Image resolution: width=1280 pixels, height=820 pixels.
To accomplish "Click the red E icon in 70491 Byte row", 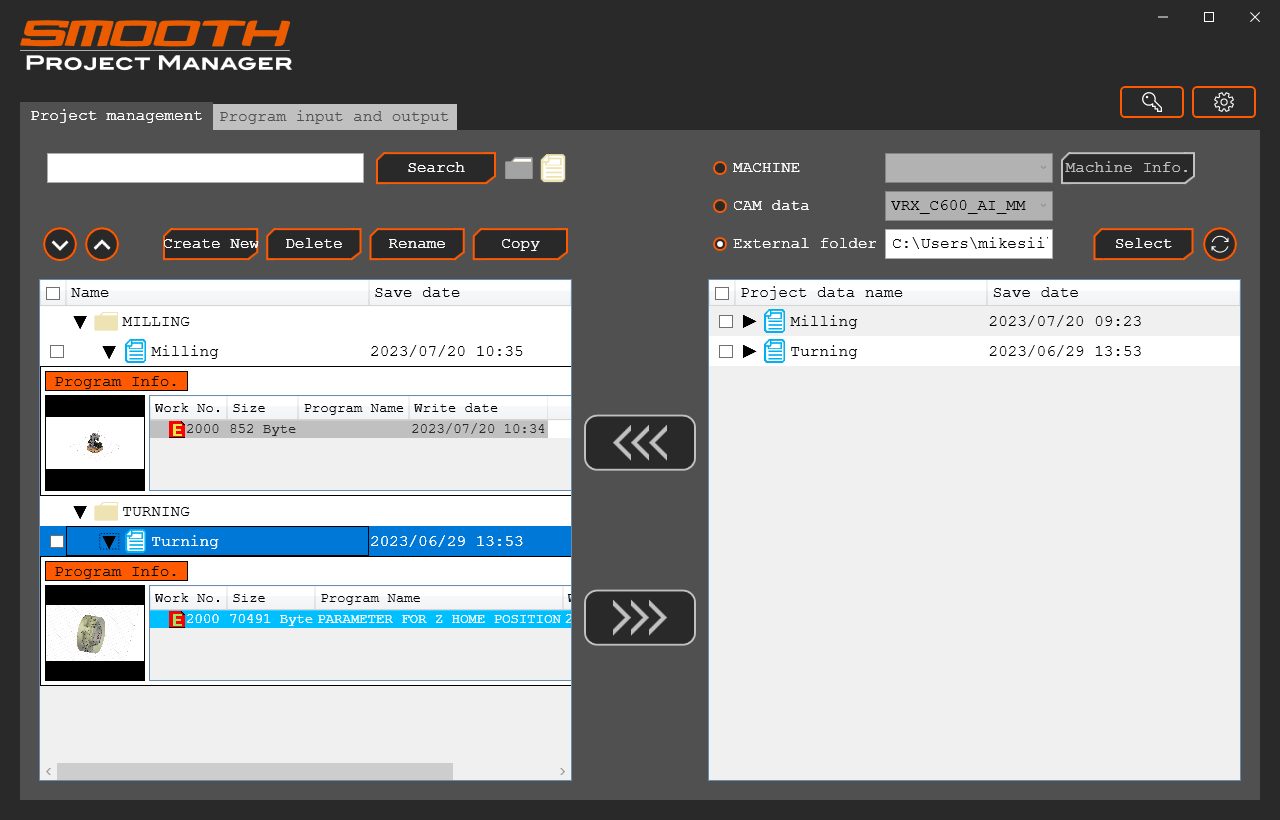I will pyautogui.click(x=177, y=620).
